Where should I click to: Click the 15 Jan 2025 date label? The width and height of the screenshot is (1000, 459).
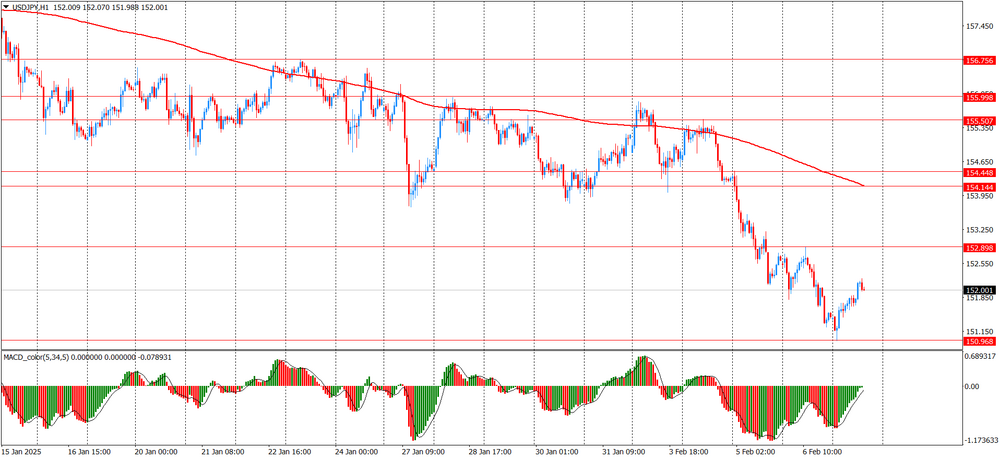[24, 451]
